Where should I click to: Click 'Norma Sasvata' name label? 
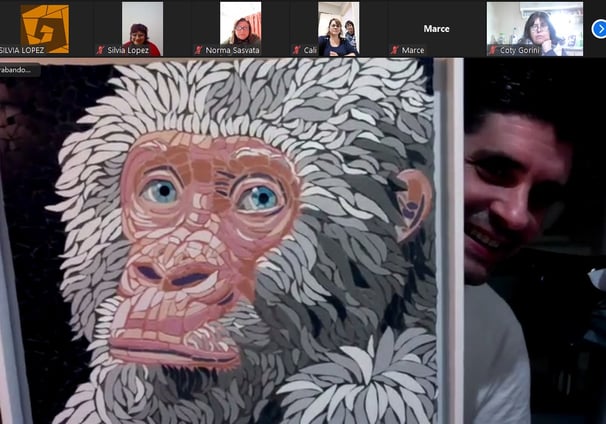[232, 50]
